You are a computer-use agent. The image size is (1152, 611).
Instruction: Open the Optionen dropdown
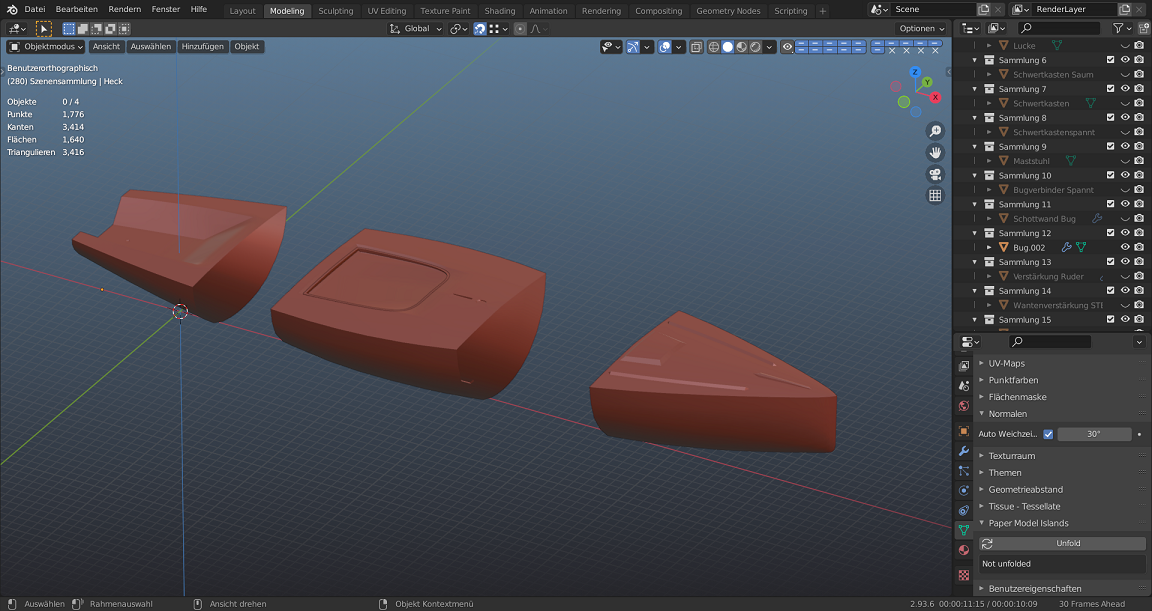922,29
